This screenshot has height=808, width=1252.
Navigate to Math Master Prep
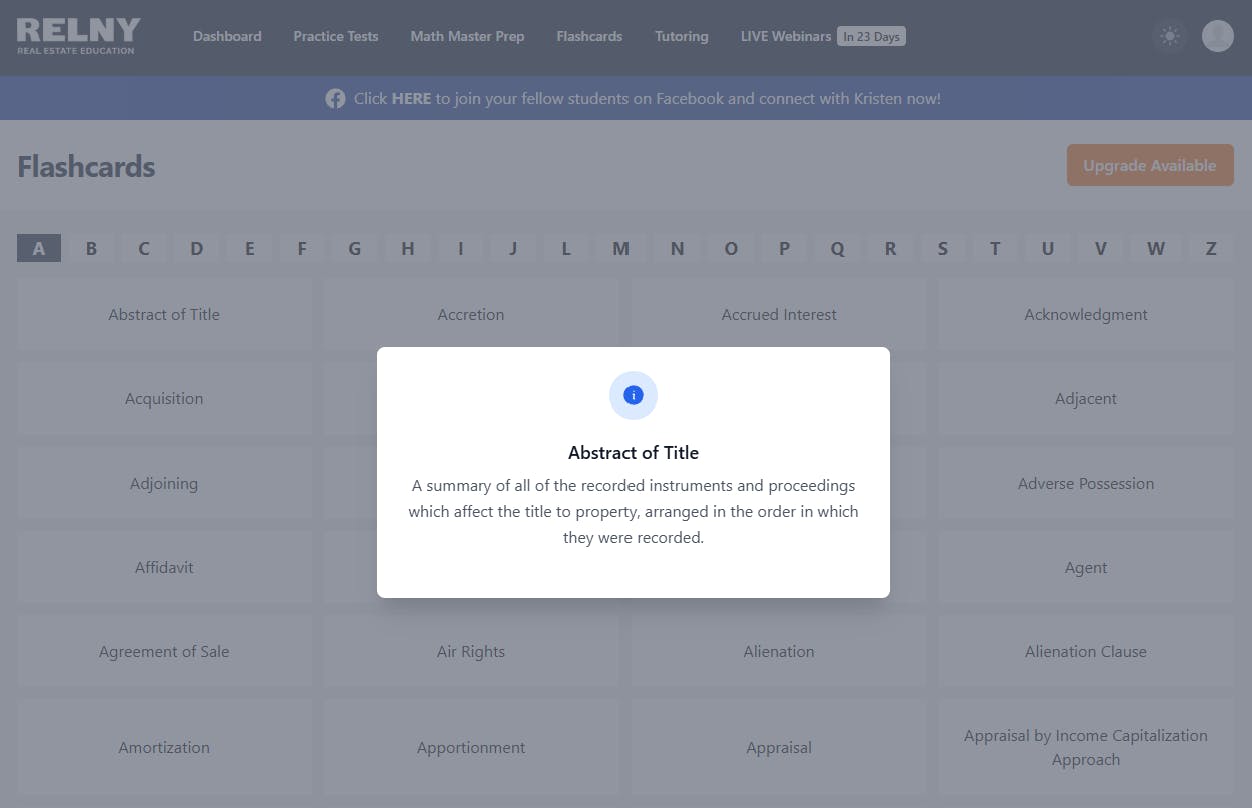(467, 36)
